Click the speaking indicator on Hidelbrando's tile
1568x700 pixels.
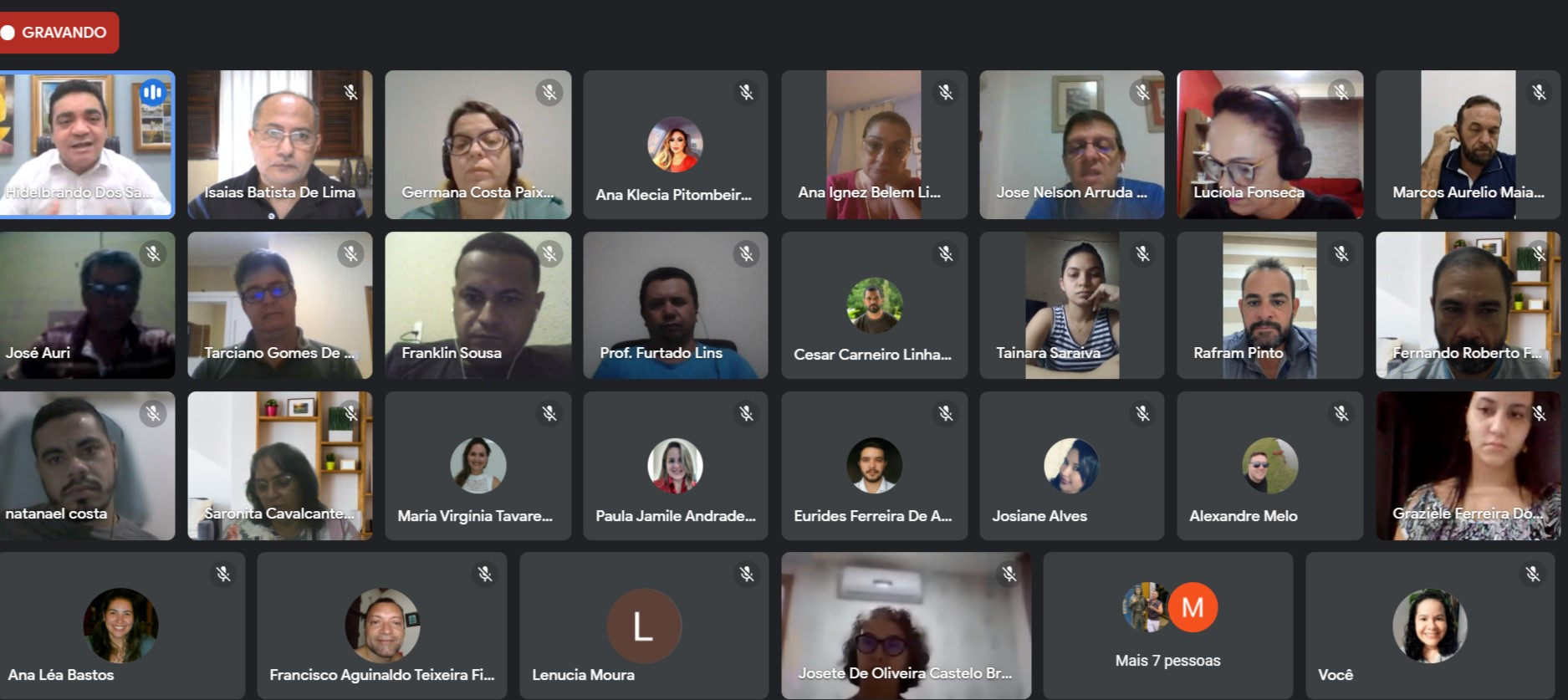click(x=153, y=92)
